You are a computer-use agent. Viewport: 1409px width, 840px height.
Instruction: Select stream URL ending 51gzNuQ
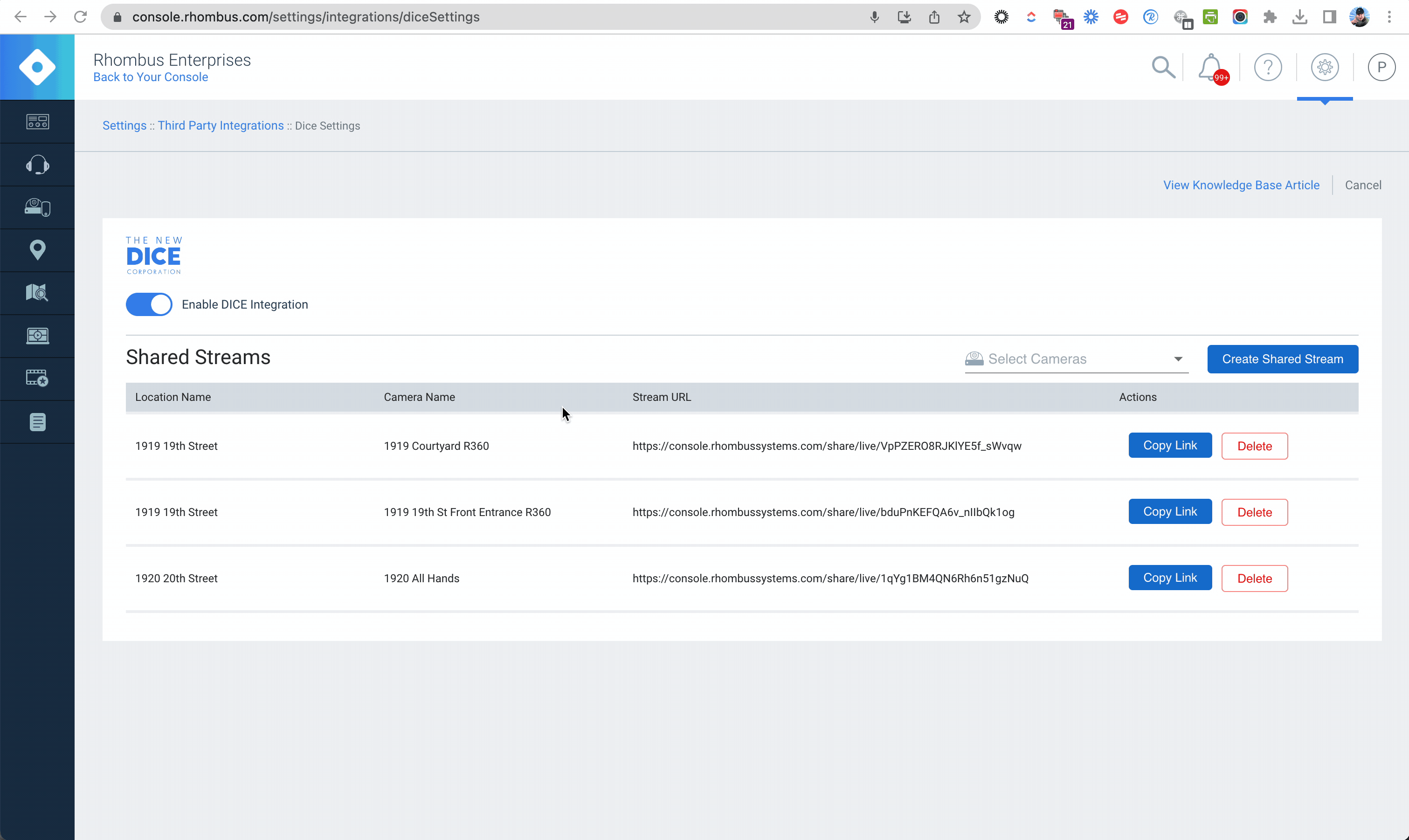[830, 578]
